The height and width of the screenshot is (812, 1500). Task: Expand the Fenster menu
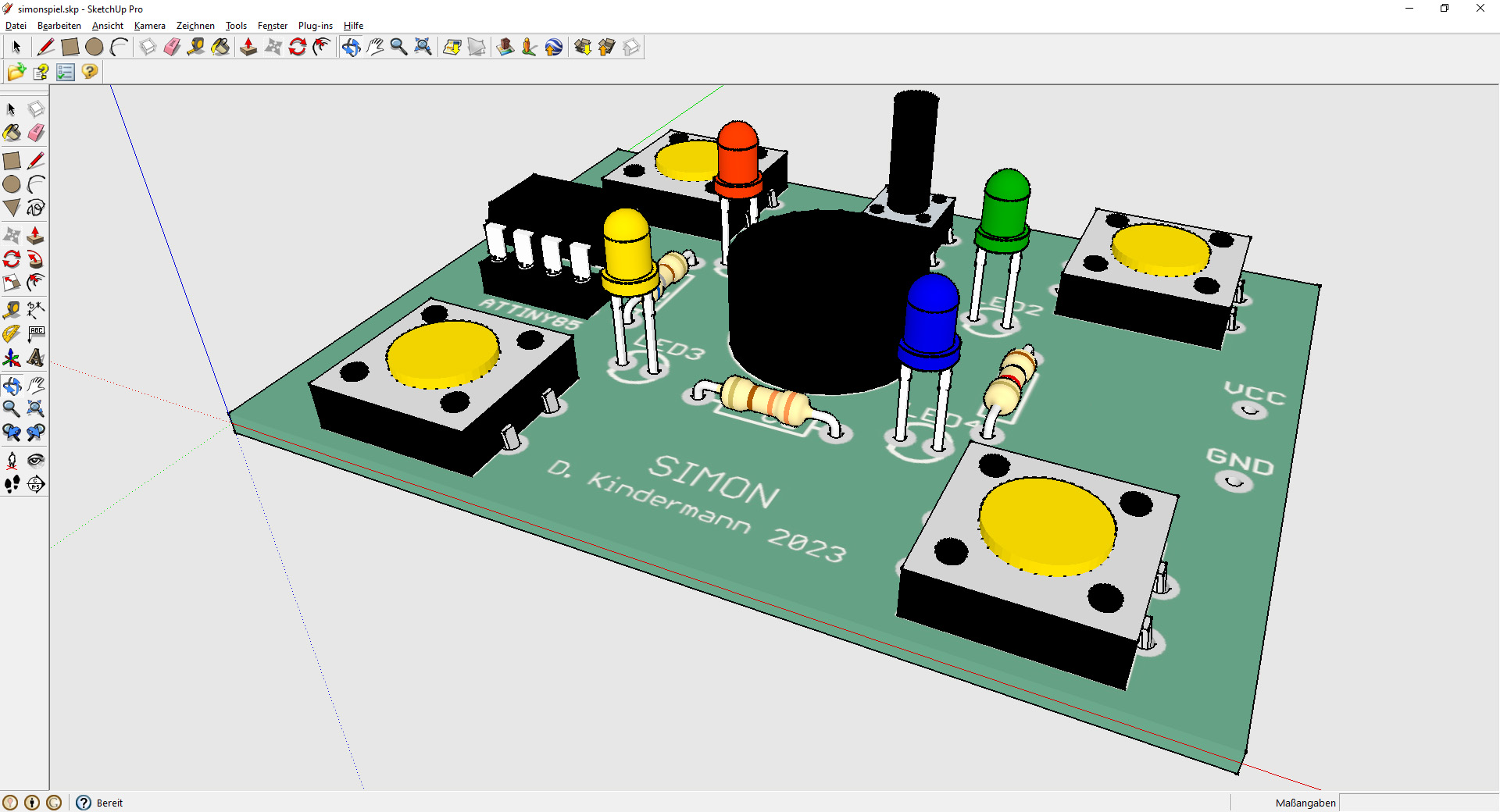272,26
